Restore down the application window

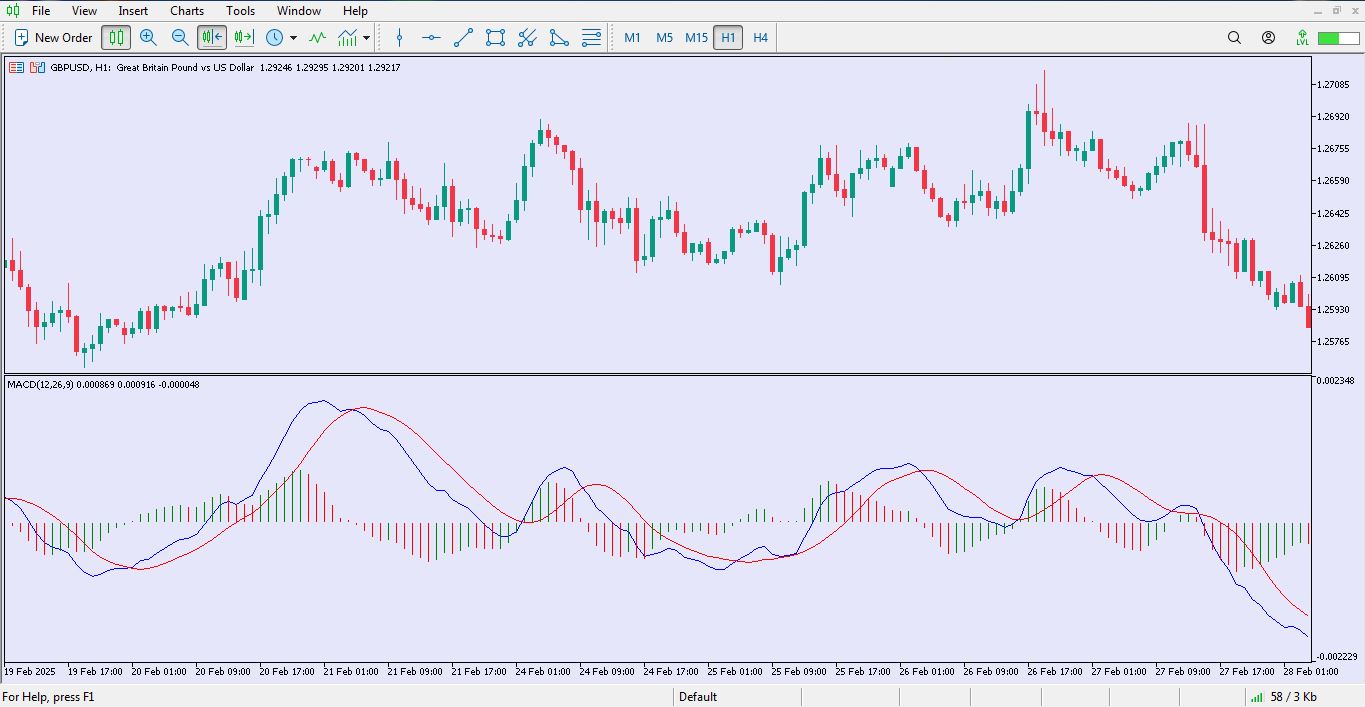point(1337,10)
